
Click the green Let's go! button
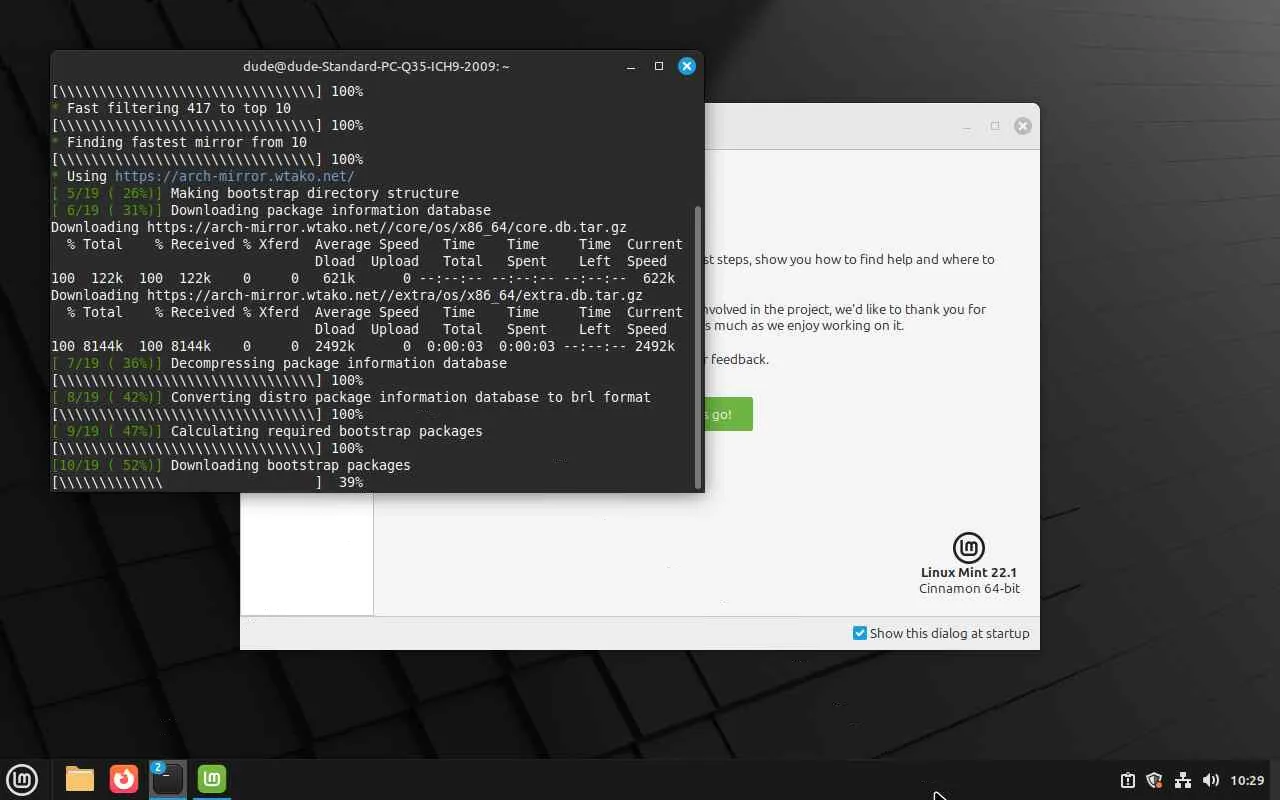[728, 414]
